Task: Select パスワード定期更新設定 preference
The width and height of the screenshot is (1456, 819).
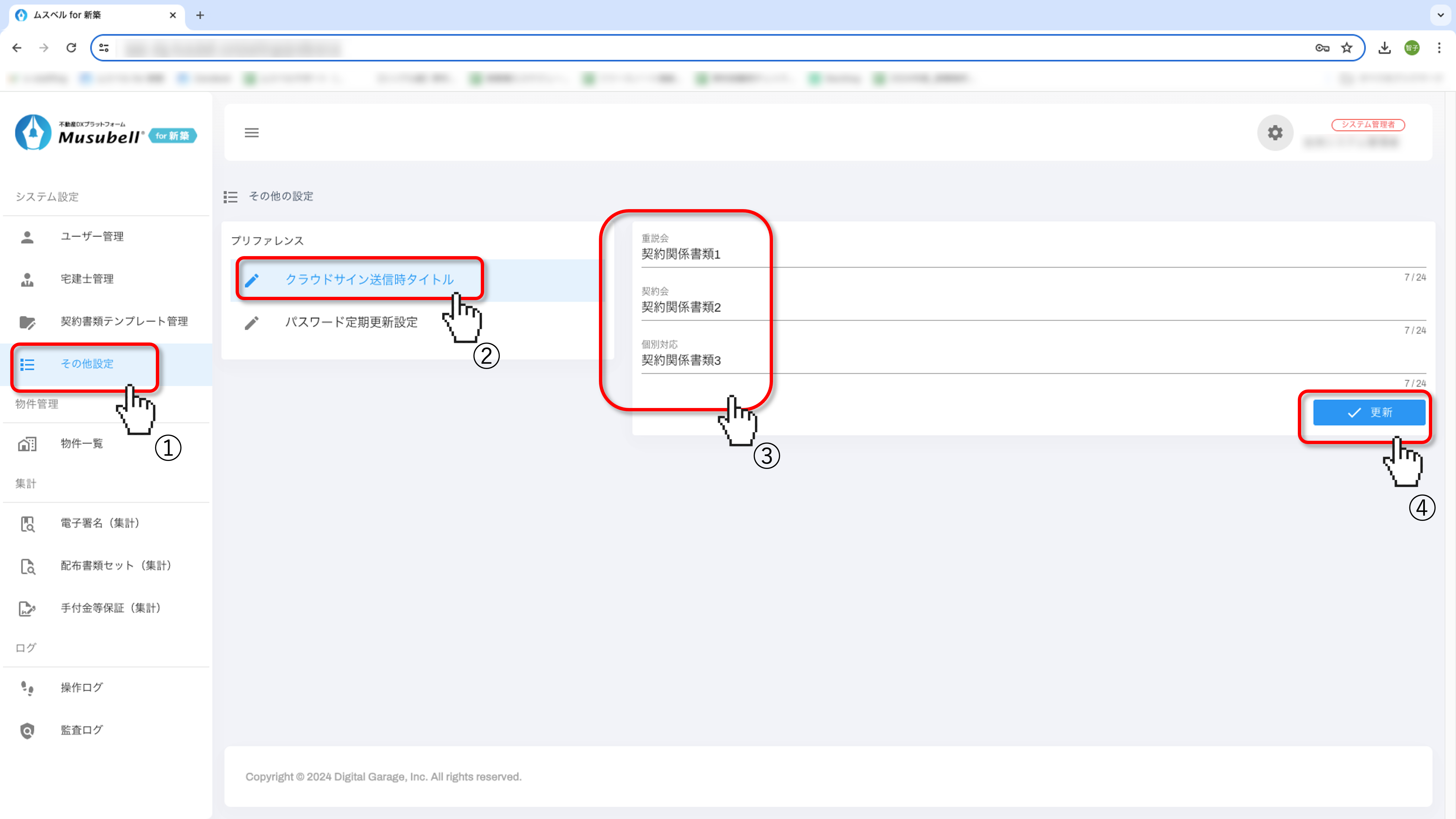Action: [x=351, y=322]
